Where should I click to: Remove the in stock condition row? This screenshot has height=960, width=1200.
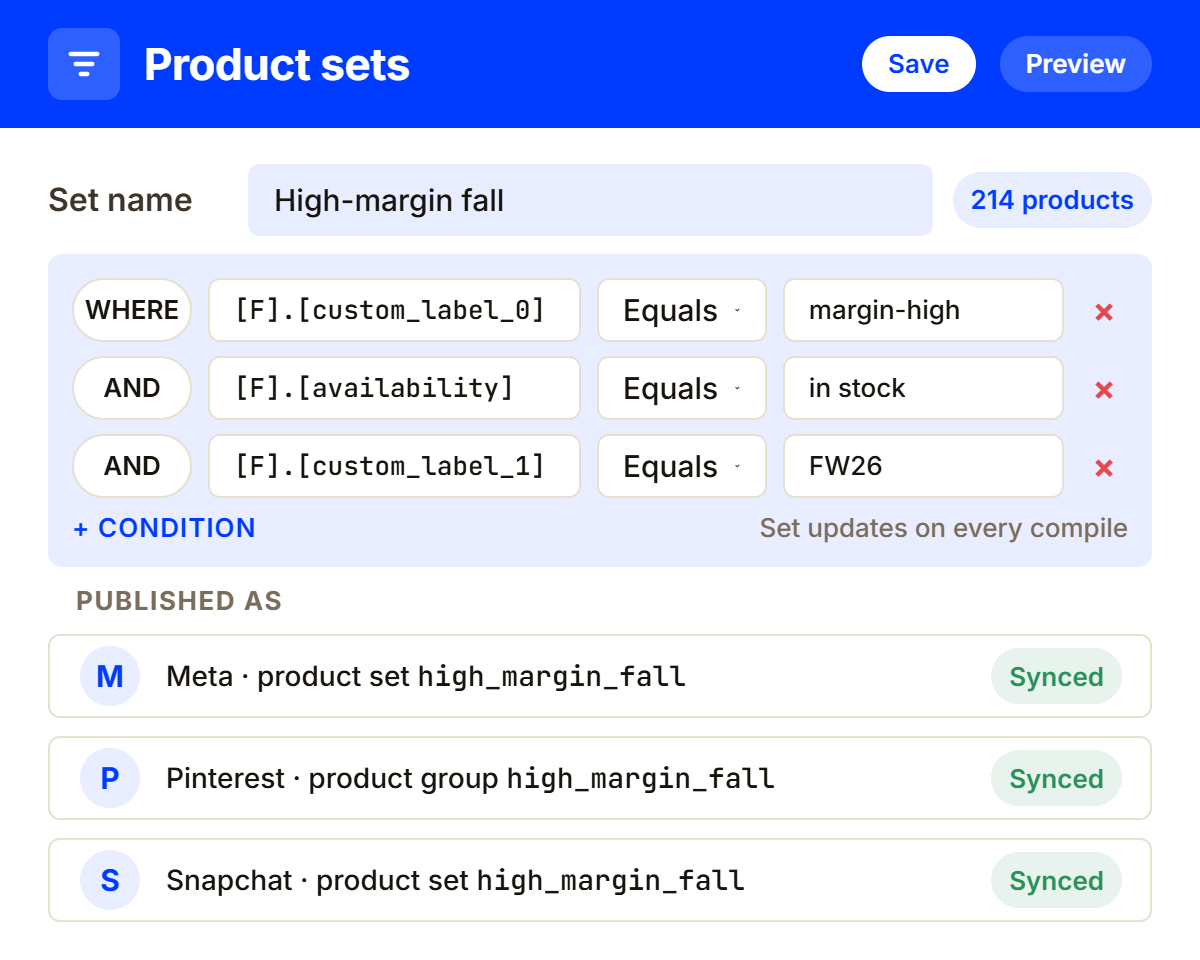(1104, 389)
